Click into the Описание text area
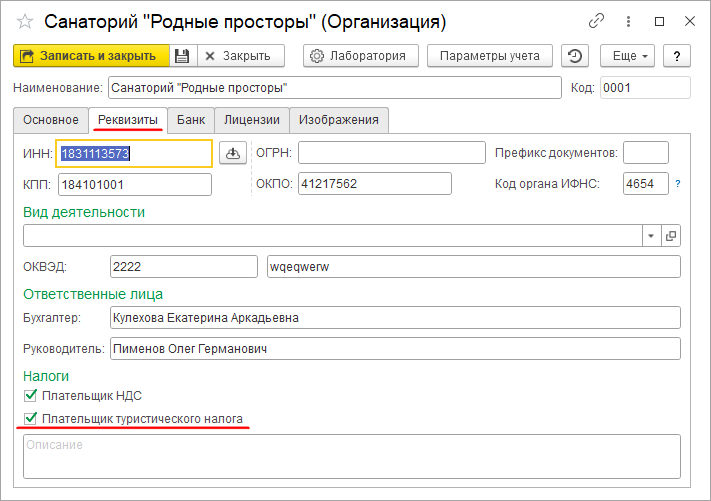This screenshot has width=711, height=501. coord(352,457)
